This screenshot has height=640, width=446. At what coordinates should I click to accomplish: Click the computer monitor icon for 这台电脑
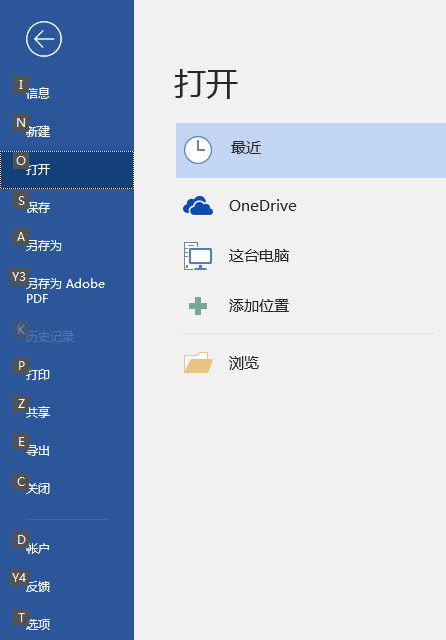click(x=198, y=256)
